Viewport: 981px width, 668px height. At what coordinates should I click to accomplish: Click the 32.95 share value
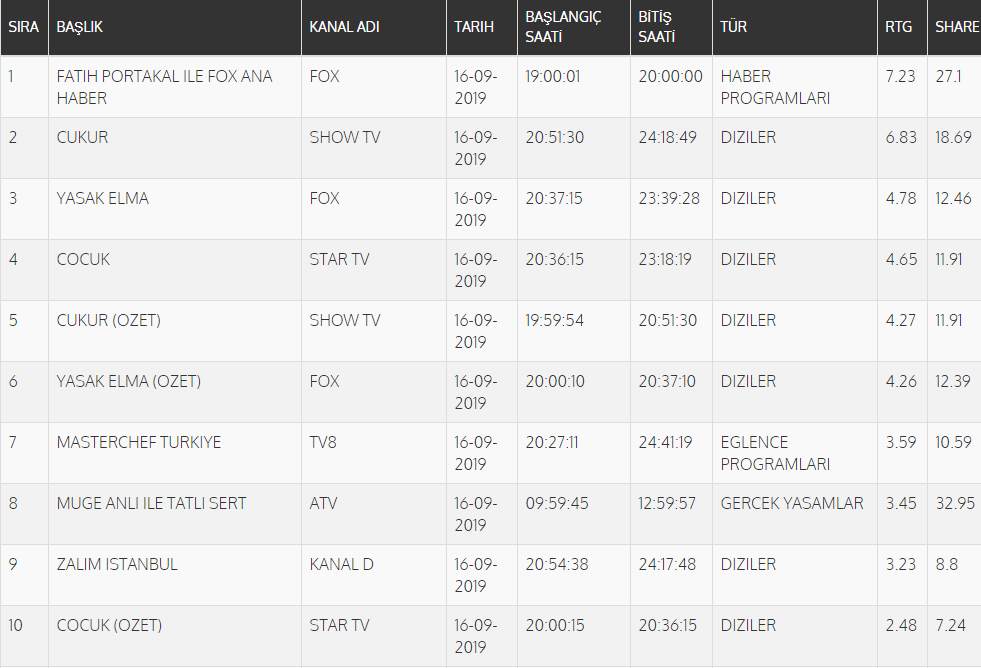click(955, 503)
